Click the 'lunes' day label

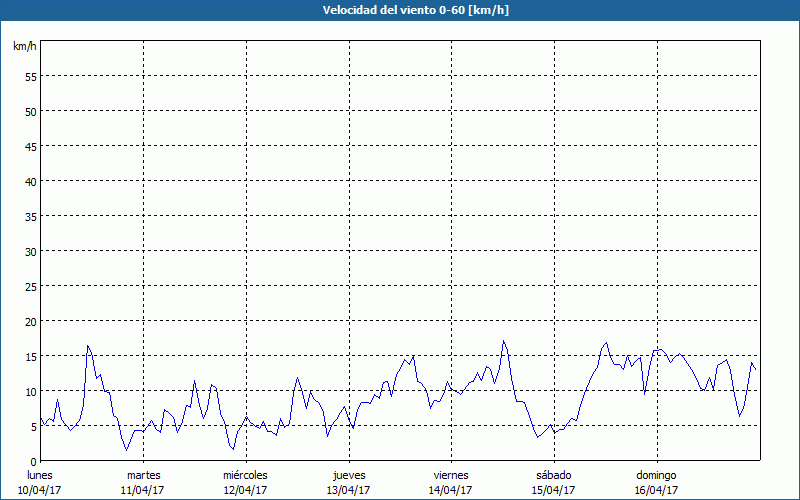tap(41, 475)
